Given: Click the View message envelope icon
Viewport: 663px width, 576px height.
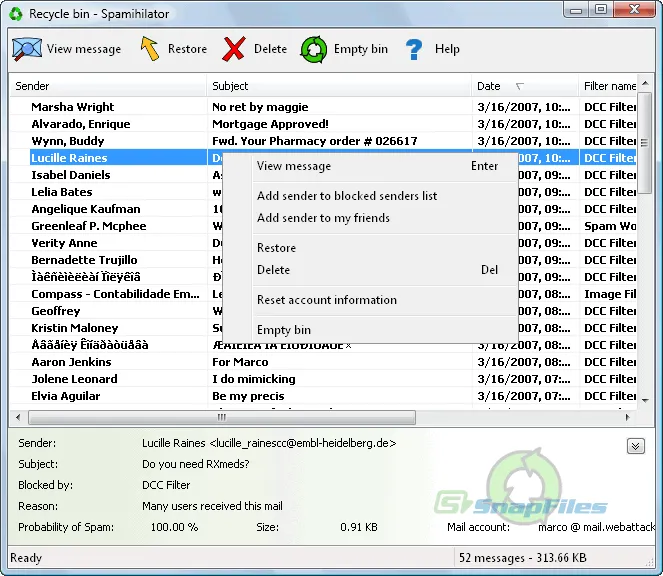Looking at the screenshot, I should click(27, 49).
